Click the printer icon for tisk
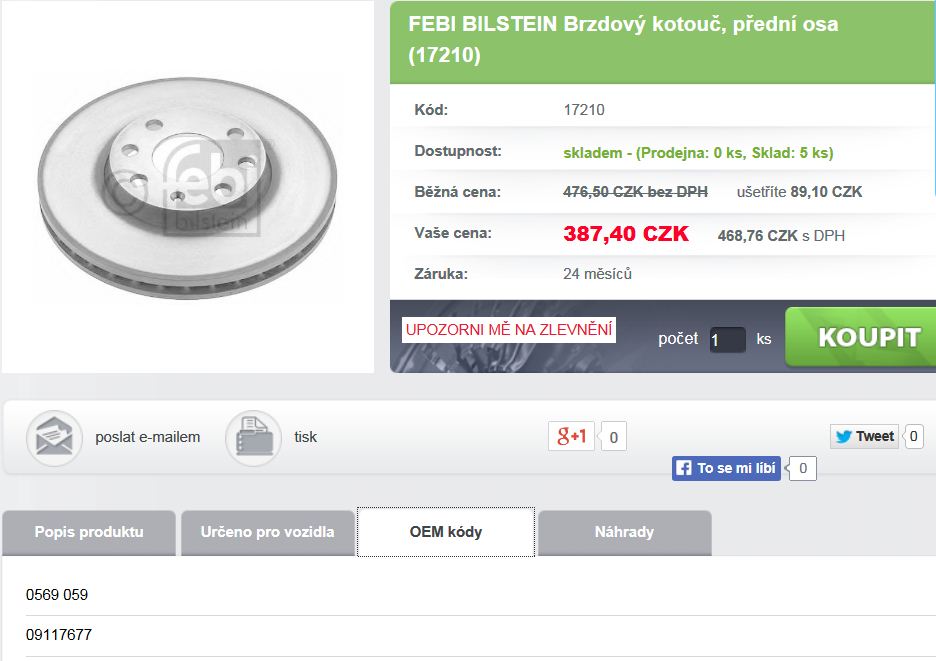Screen dimensions: 936x661 (253, 438)
